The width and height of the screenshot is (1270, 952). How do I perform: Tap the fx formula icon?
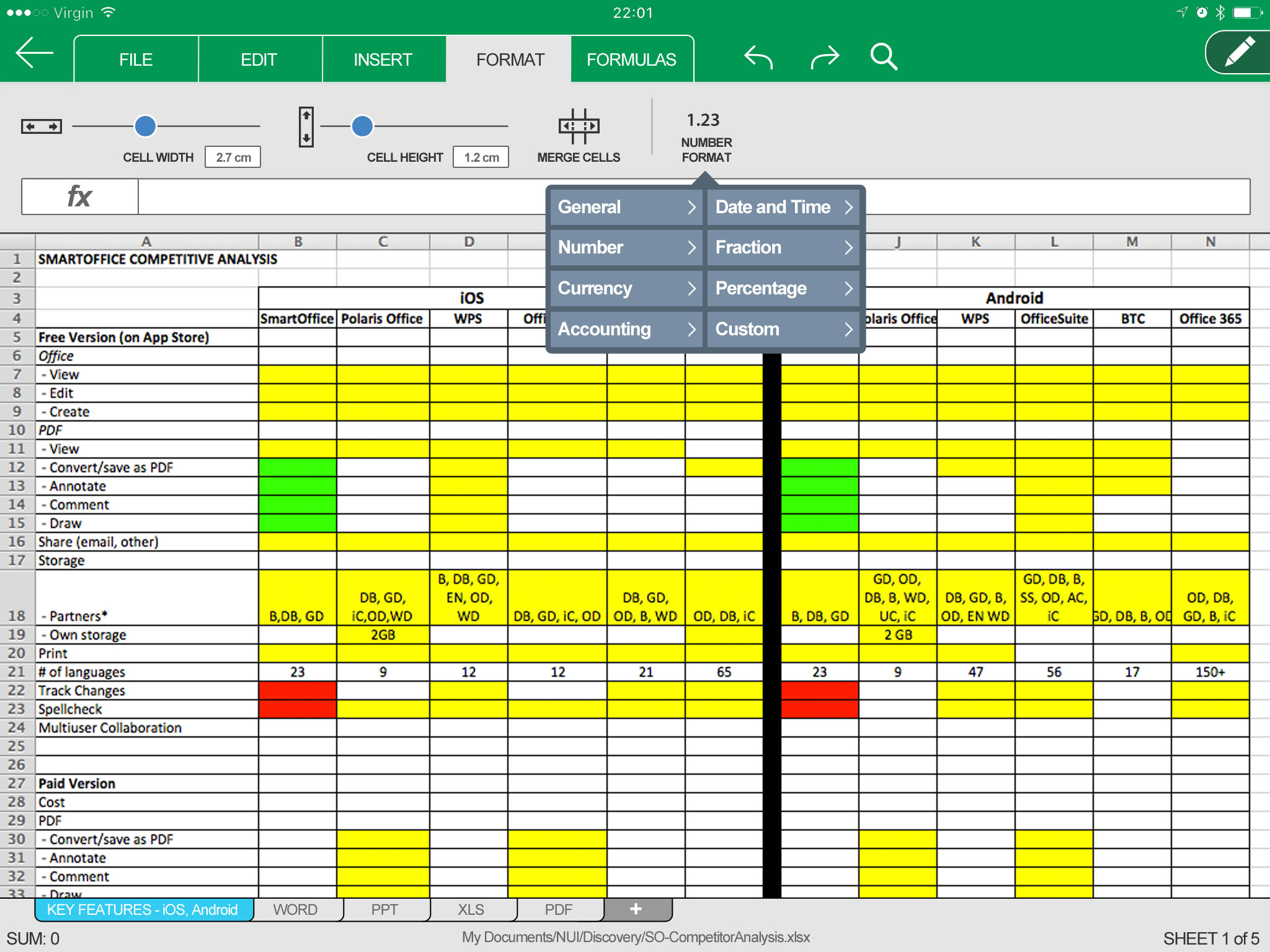coord(79,197)
